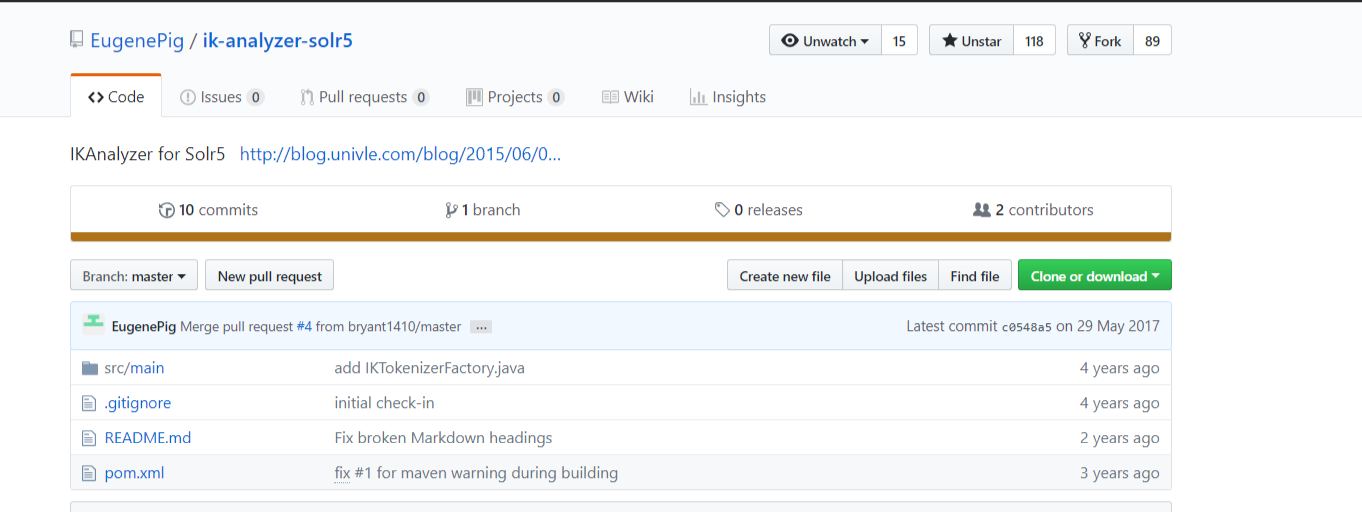
Task: Click Find file button
Action: point(975,276)
